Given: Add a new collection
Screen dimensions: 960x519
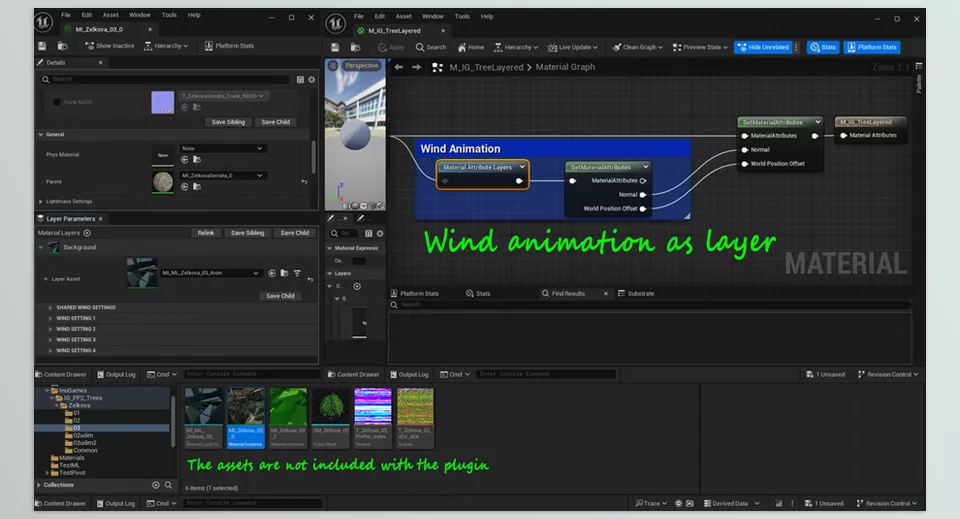Looking at the screenshot, I should 156,485.
